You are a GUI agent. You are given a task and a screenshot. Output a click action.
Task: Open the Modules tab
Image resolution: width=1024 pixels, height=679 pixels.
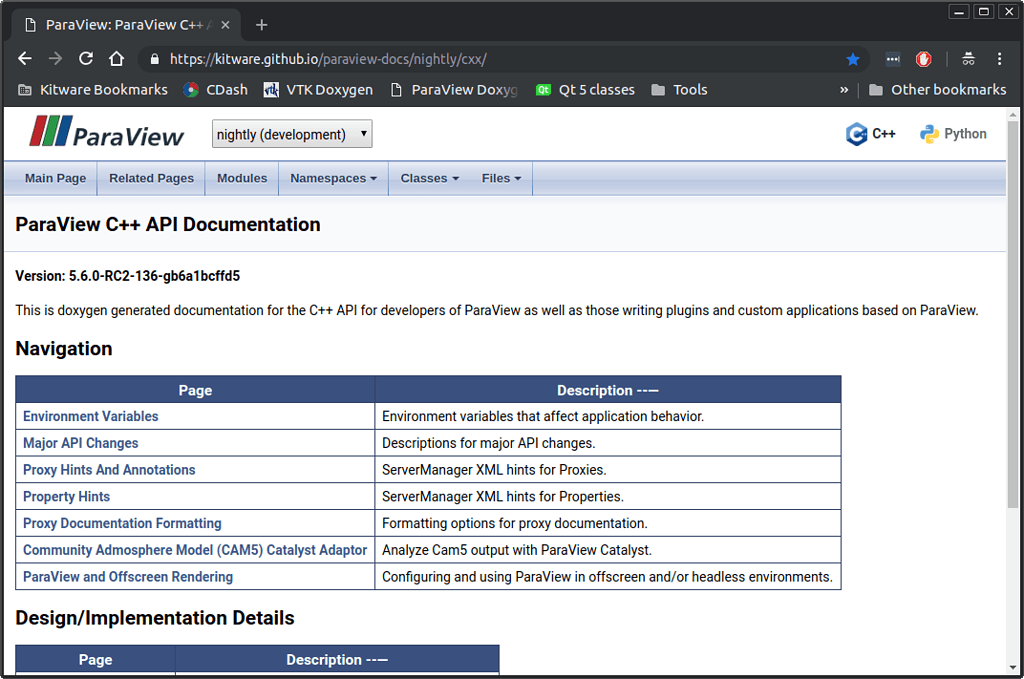(242, 178)
